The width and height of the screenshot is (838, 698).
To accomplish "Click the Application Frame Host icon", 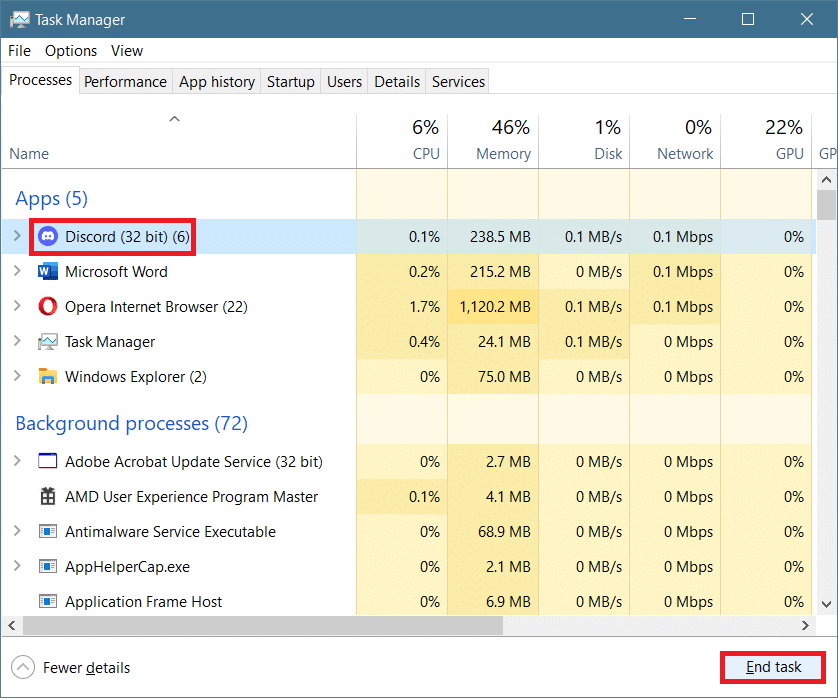I will tap(48, 602).
